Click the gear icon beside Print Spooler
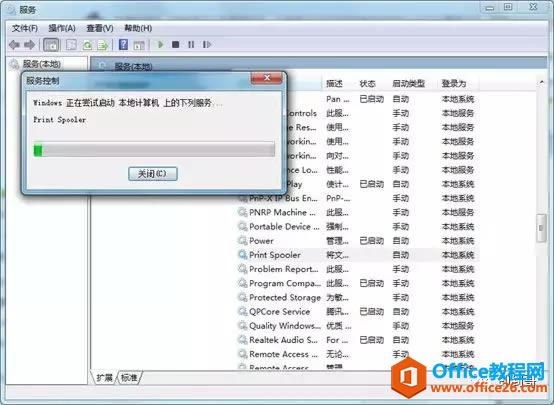This screenshot has width=554, height=405. (243, 255)
